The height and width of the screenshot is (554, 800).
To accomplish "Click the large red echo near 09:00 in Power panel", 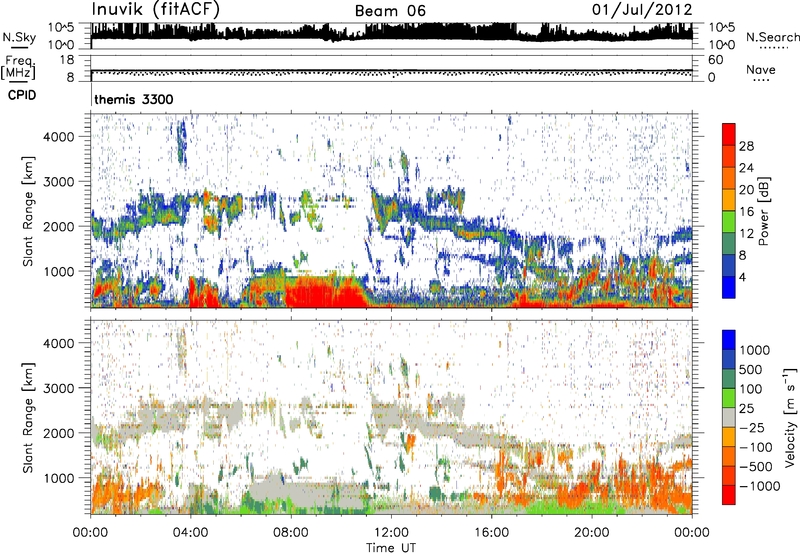I will pos(327,293).
